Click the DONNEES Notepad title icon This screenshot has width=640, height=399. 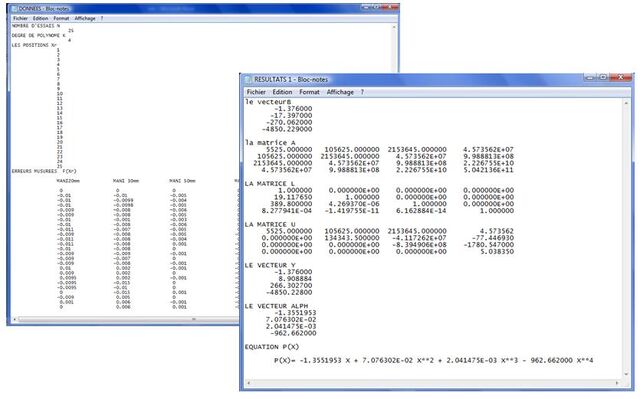point(14,9)
